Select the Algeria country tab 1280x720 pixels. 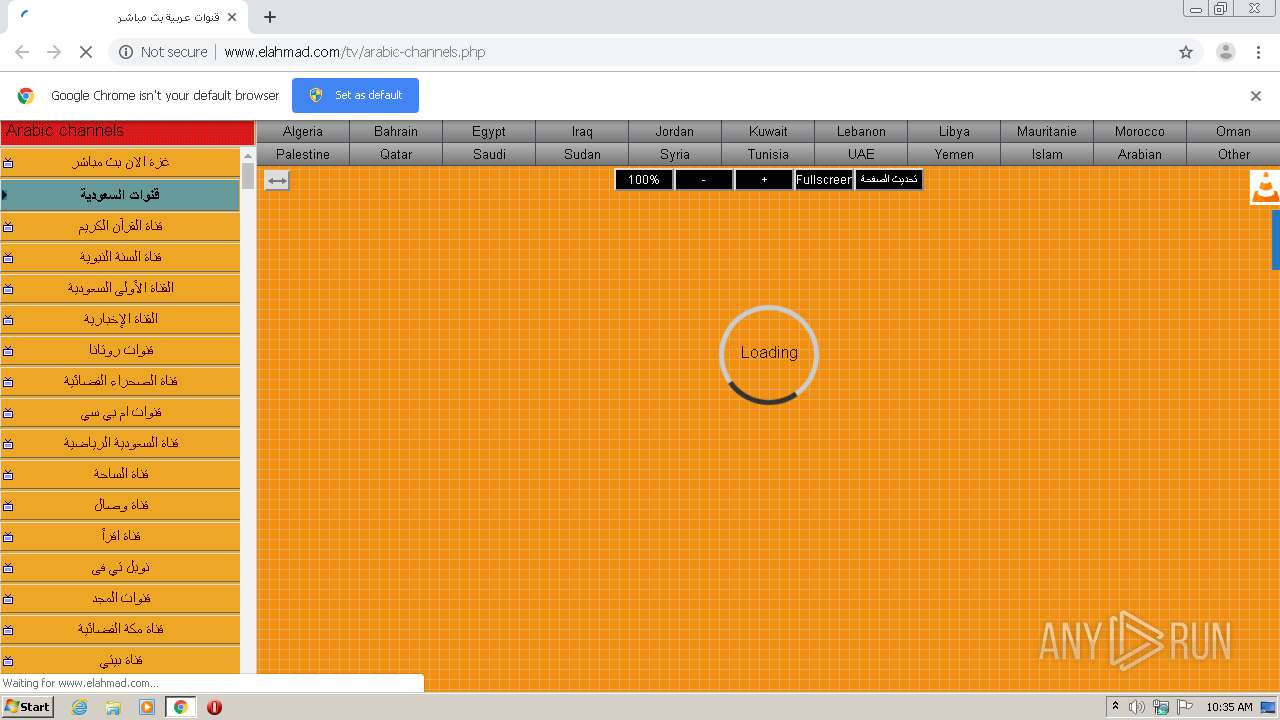303,131
